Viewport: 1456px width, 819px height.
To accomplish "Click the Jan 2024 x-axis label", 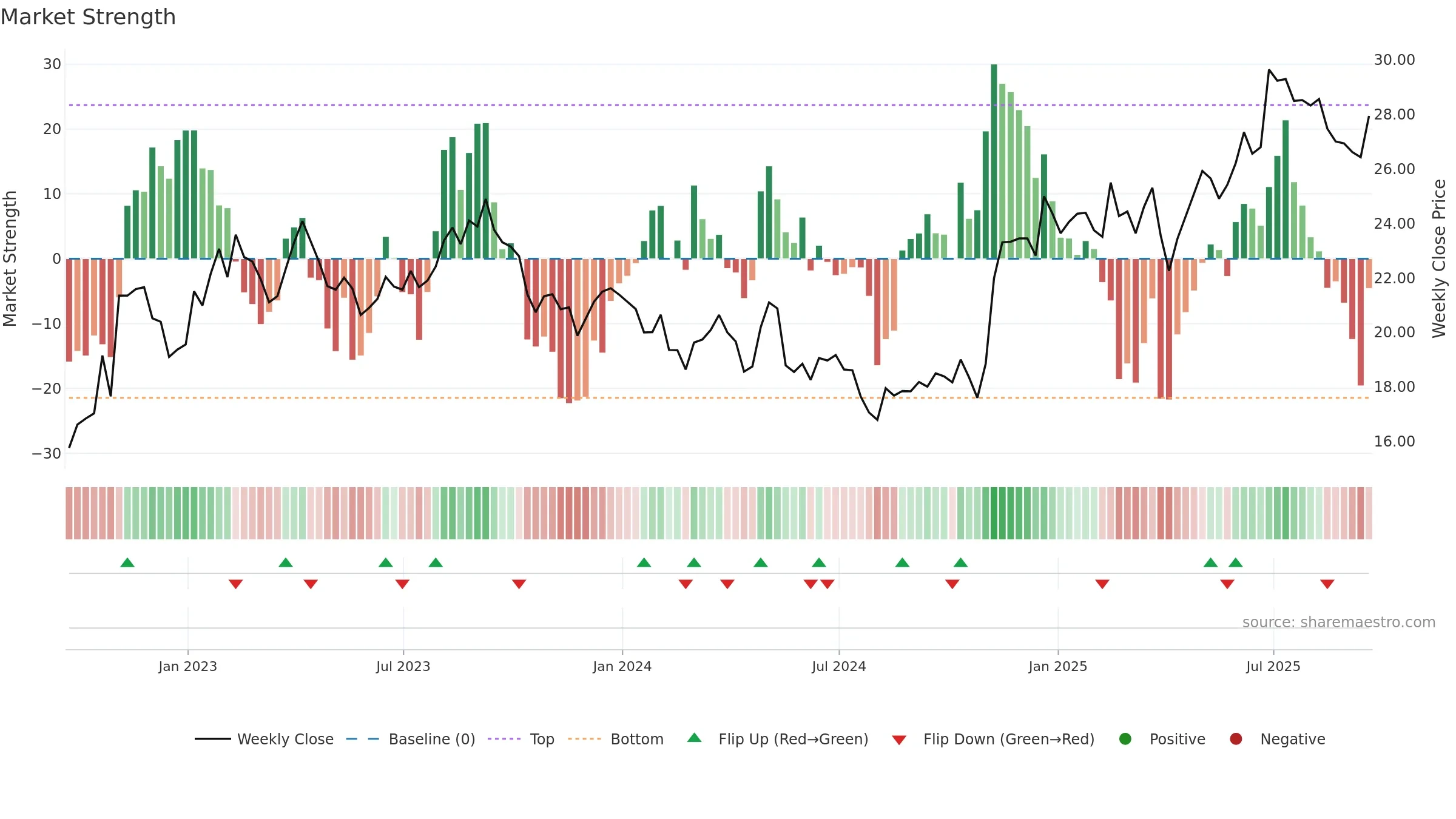I will click(x=622, y=666).
